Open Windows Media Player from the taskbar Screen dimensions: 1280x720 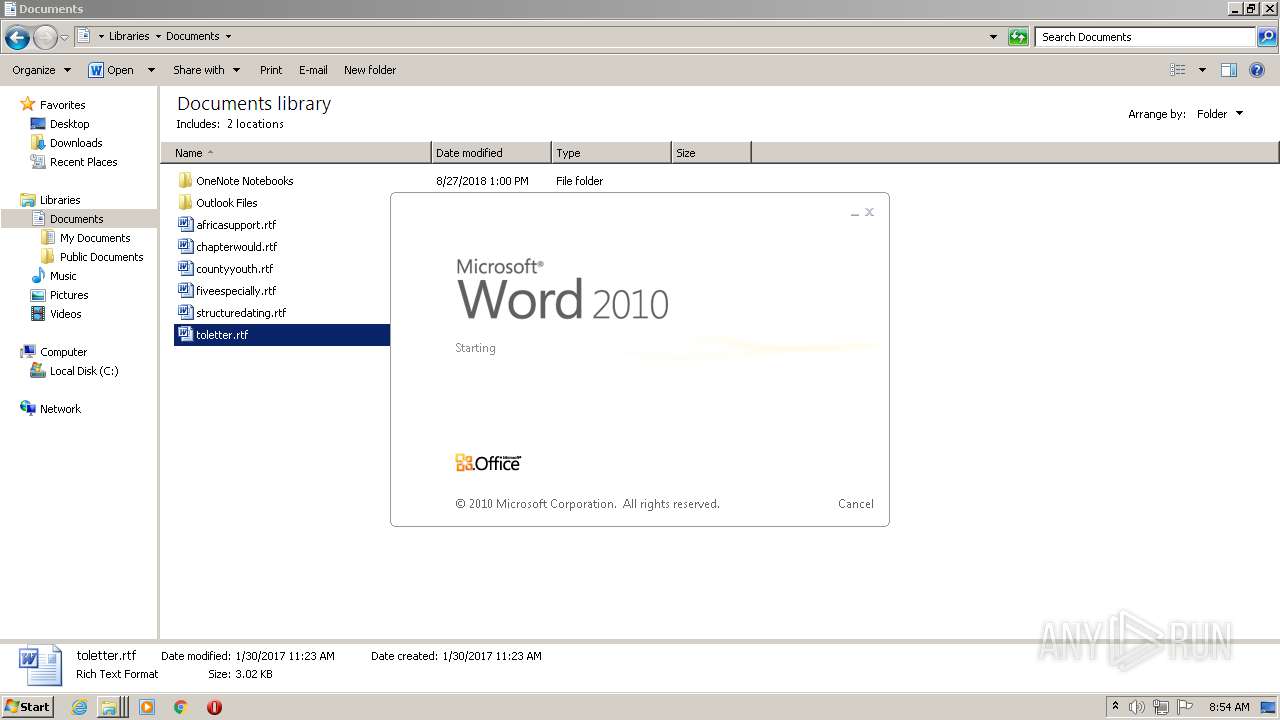147,707
